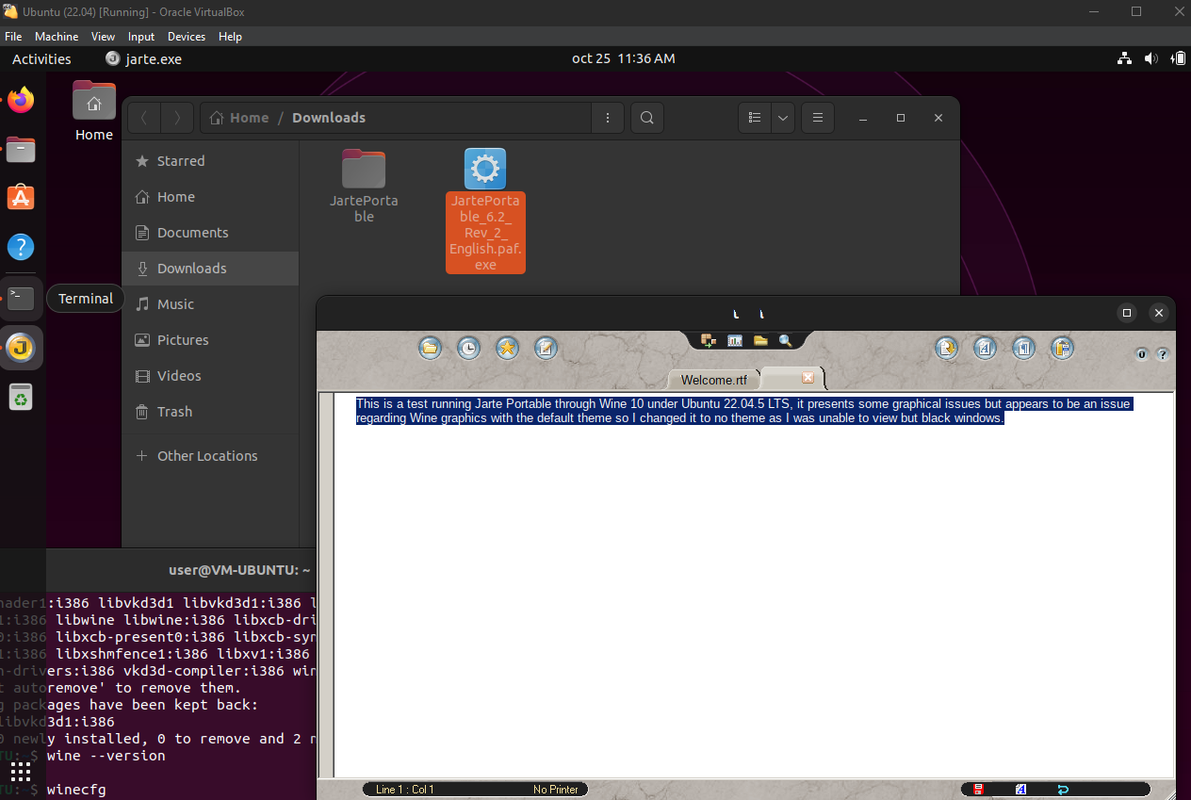Click the Jarte insert-object icon in center tray

click(709, 340)
